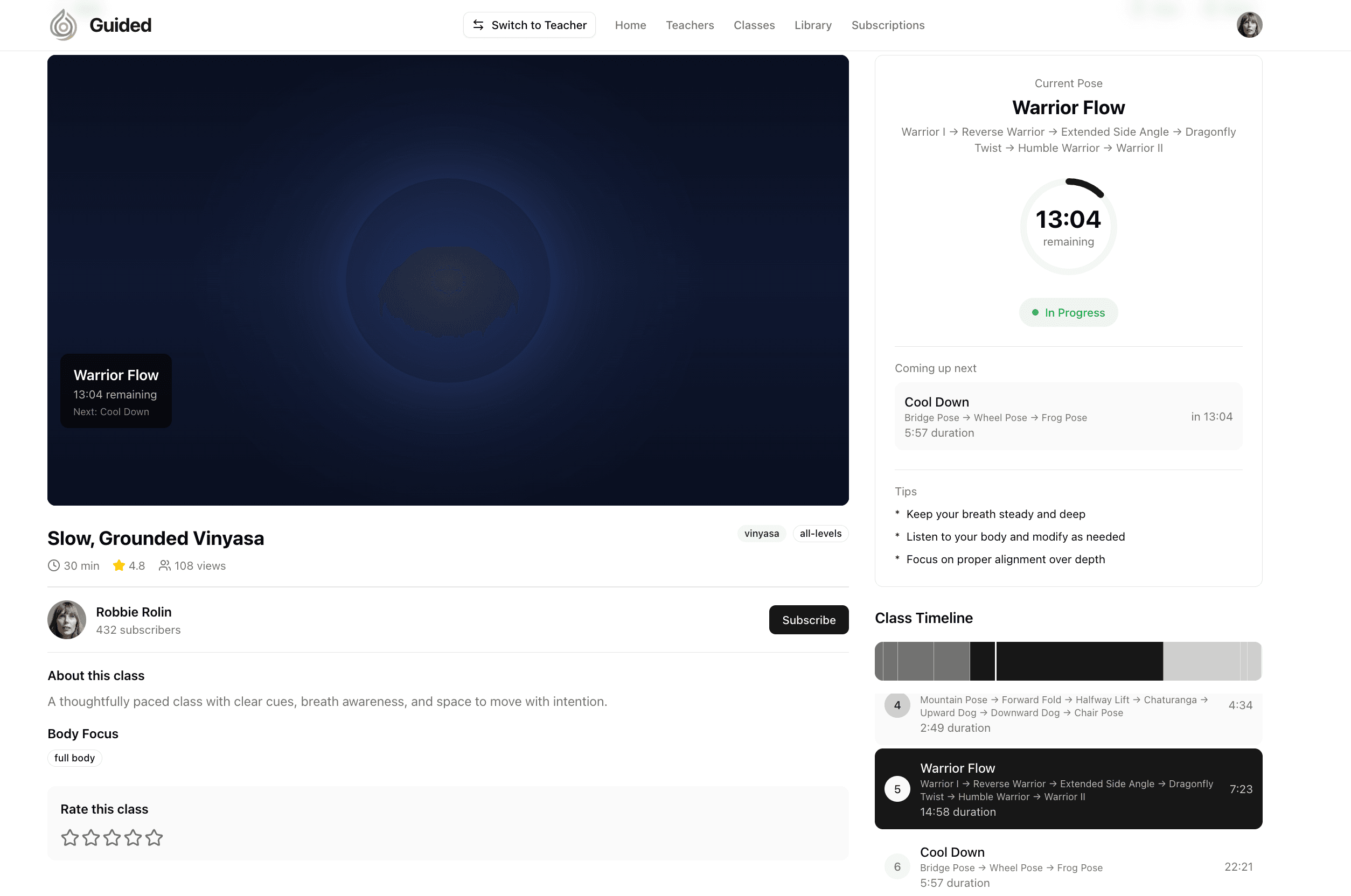Select the Cool Down coming up next card
This screenshot has width=1351, height=896.
click(1068, 417)
